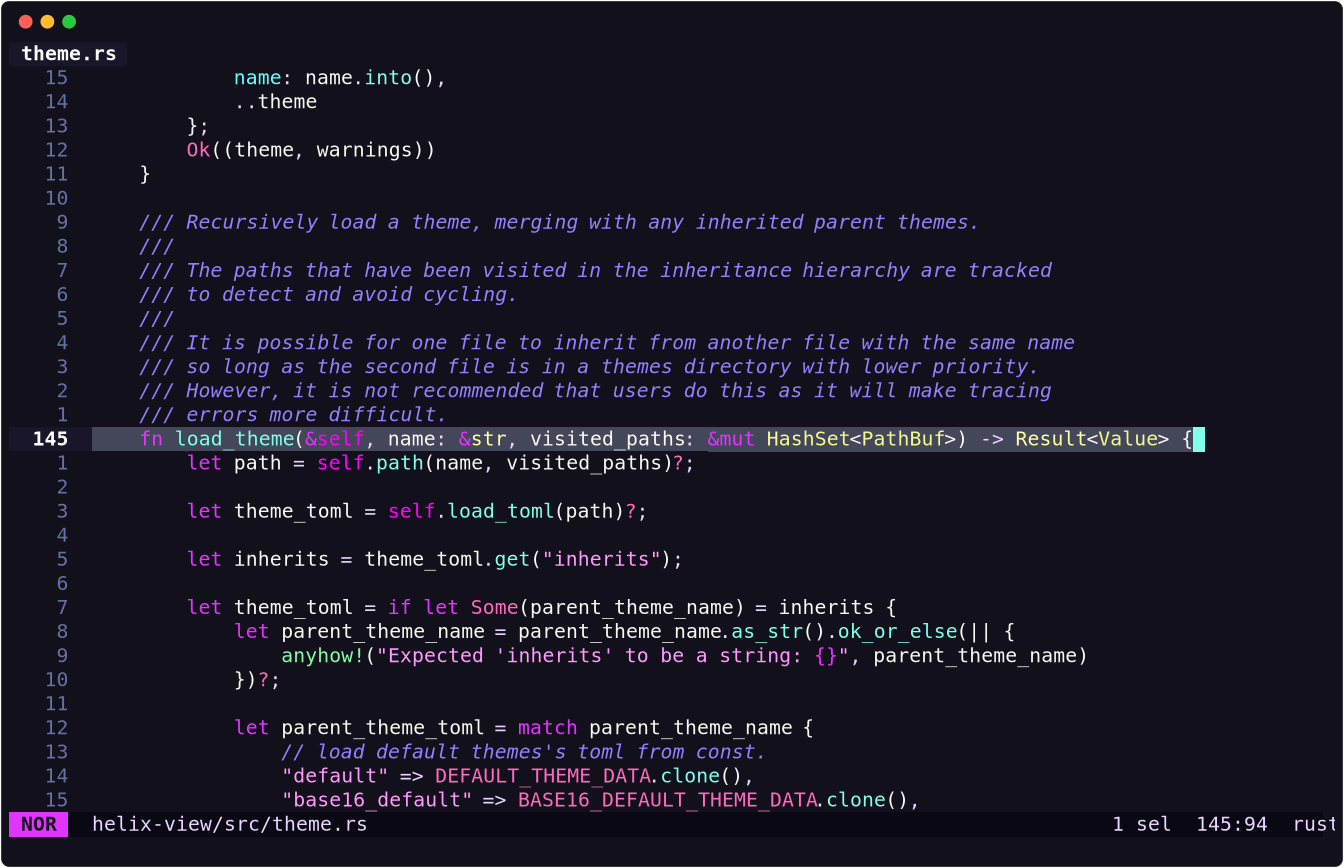Click the helix-view/src/theme.rs file path
Viewport: 1344px width, 868px height.
coord(229,824)
